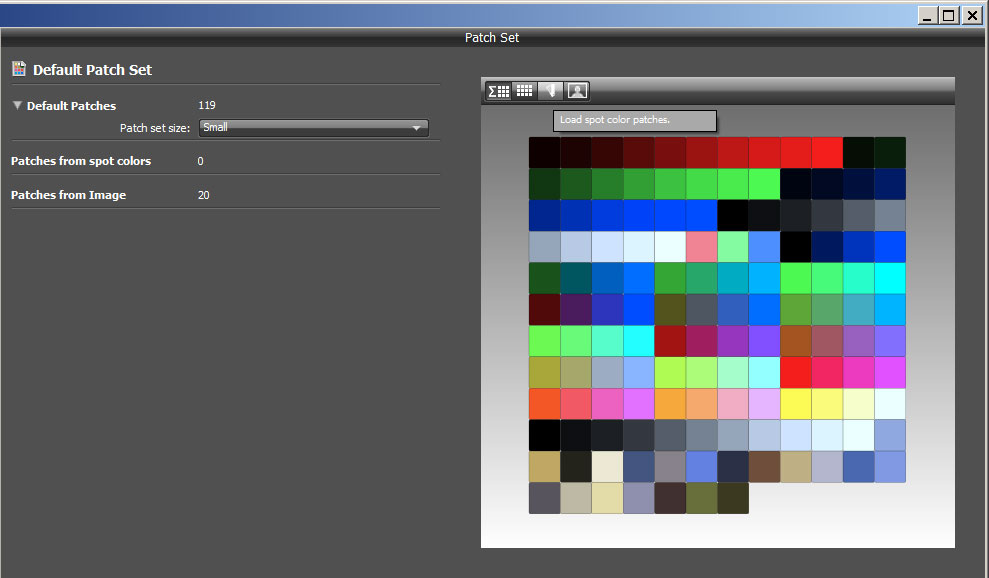The height and width of the screenshot is (578, 989).
Task: Pick the brown patch in the image patches row
Action: [764, 467]
